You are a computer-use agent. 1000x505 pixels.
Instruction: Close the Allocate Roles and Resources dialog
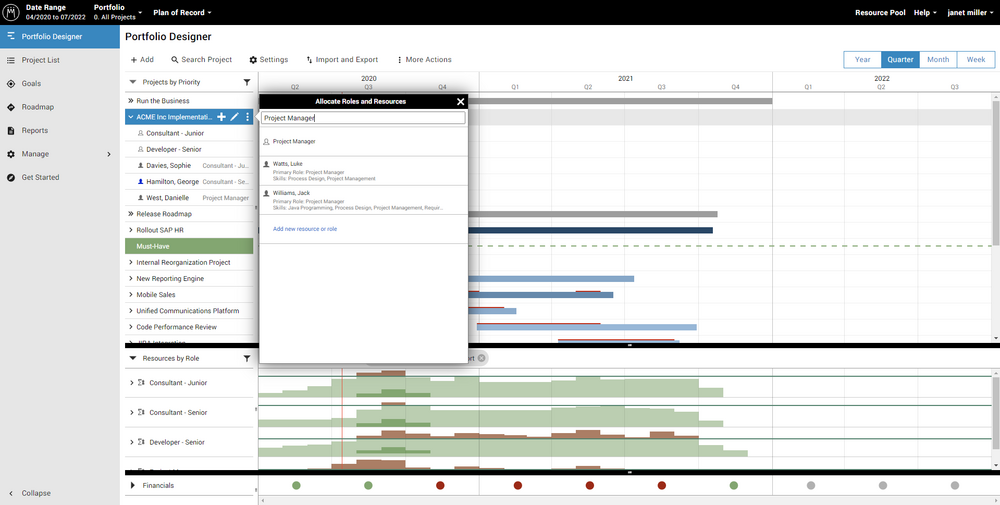[460, 102]
